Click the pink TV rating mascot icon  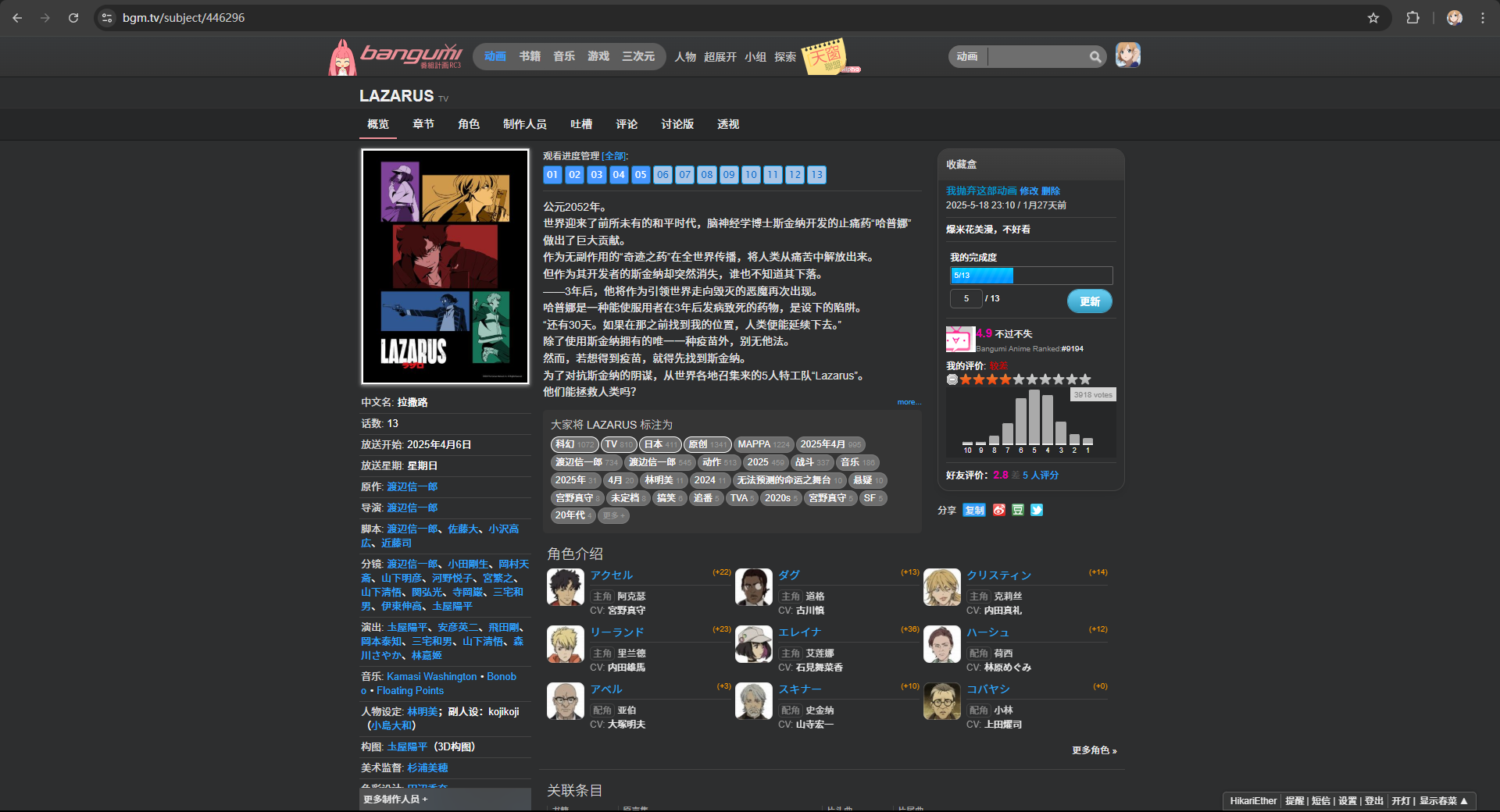click(x=959, y=340)
